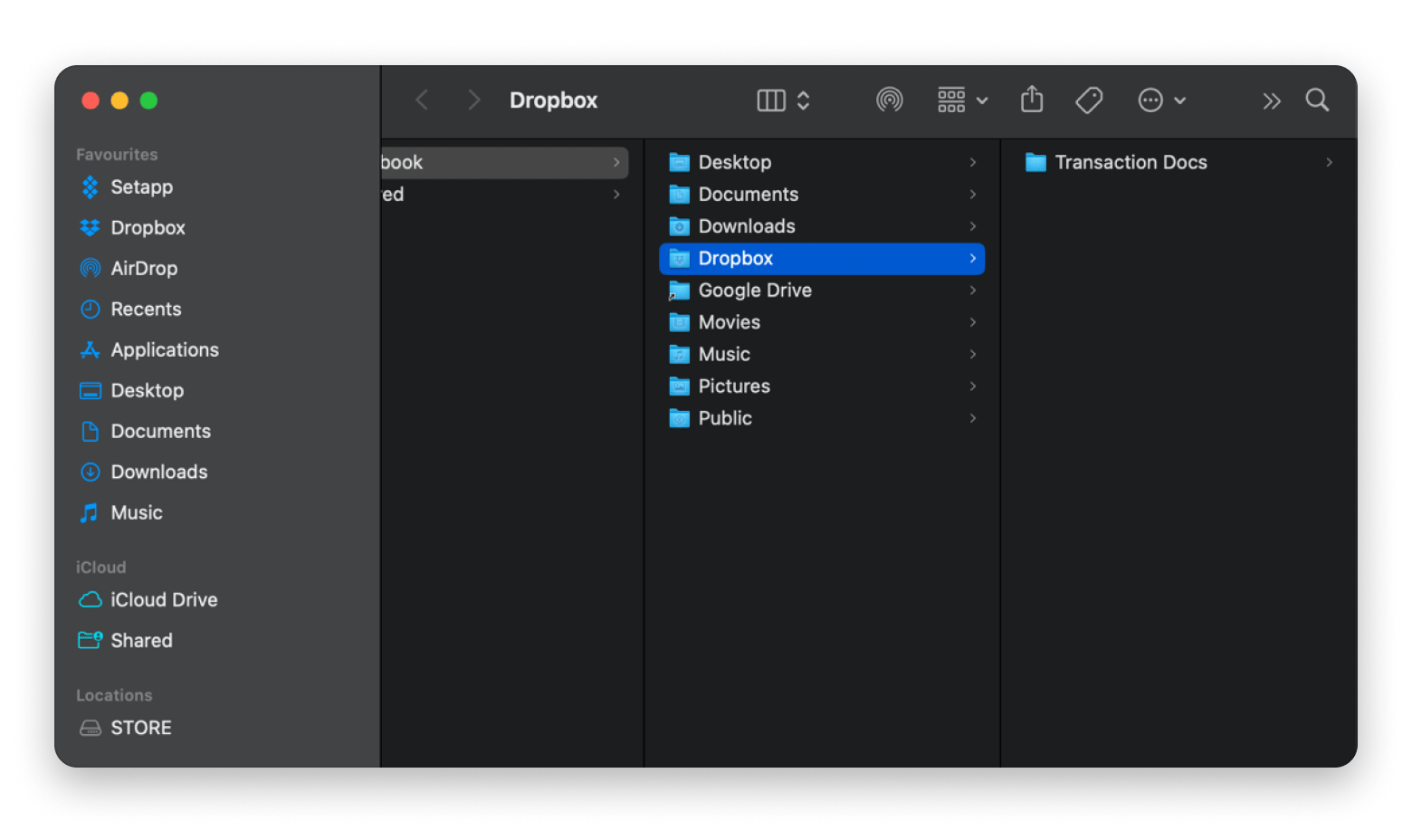The image size is (1412, 840).
Task: Show more toolbar items via double chevron
Action: [1271, 100]
